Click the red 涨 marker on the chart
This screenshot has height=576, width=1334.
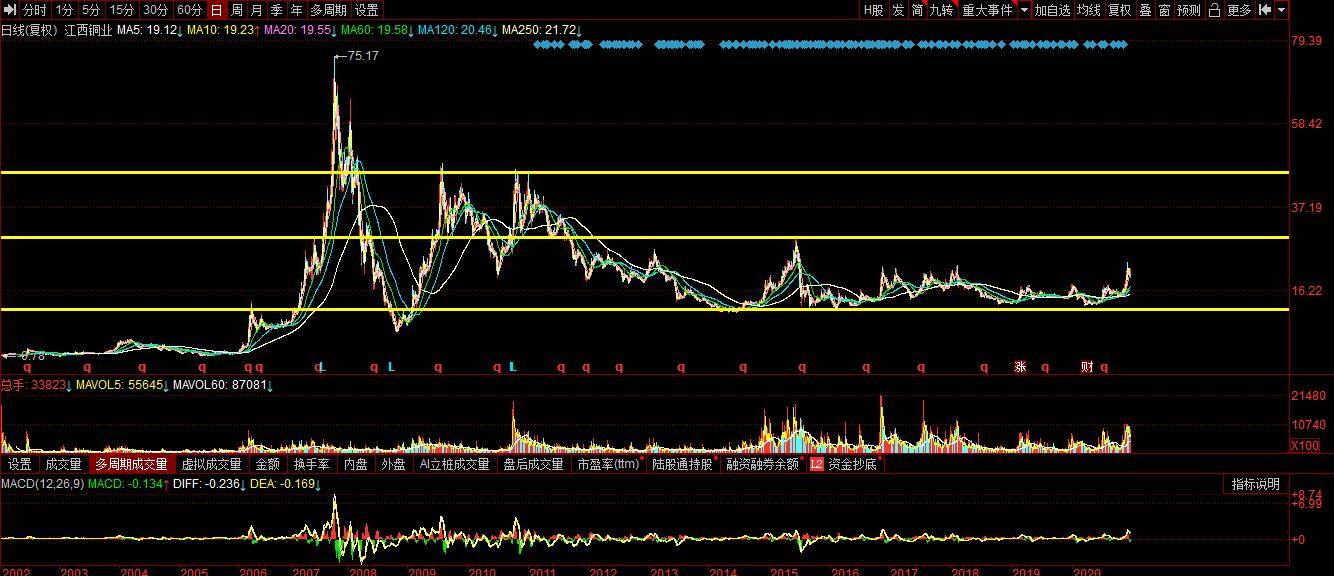pyautogui.click(x=1020, y=367)
